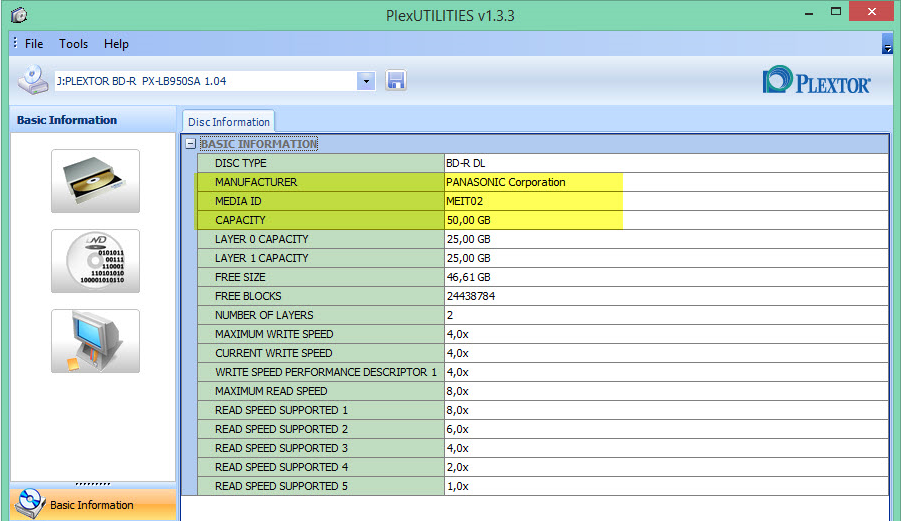Select the FREE BLOCKS row label
This screenshot has height=521, width=901.
point(248,296)
